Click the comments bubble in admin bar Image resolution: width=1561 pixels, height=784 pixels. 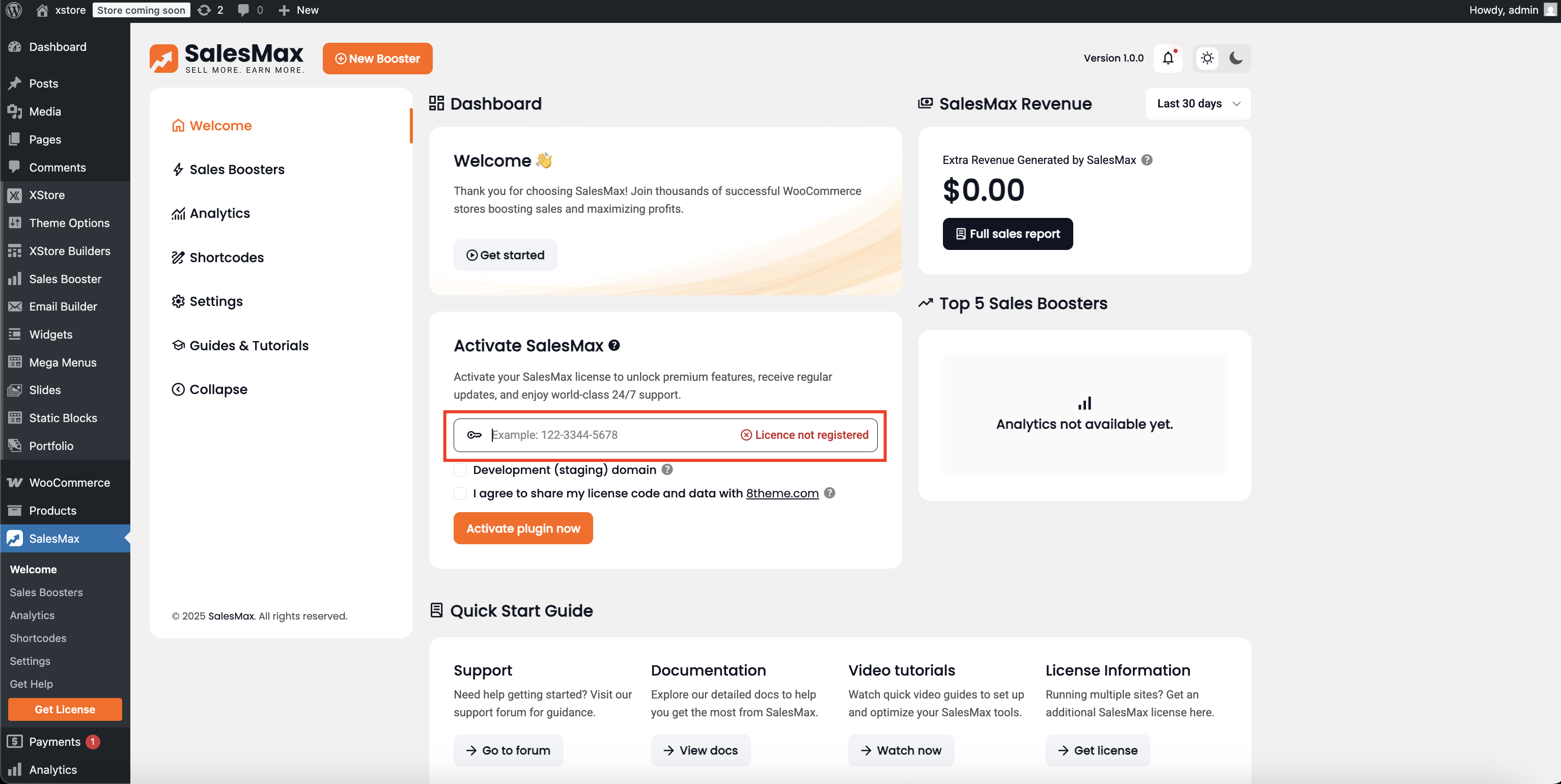243,10
